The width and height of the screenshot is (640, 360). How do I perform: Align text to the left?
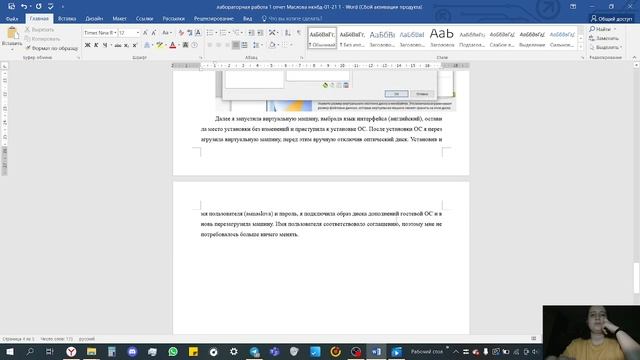coord(210,45)
